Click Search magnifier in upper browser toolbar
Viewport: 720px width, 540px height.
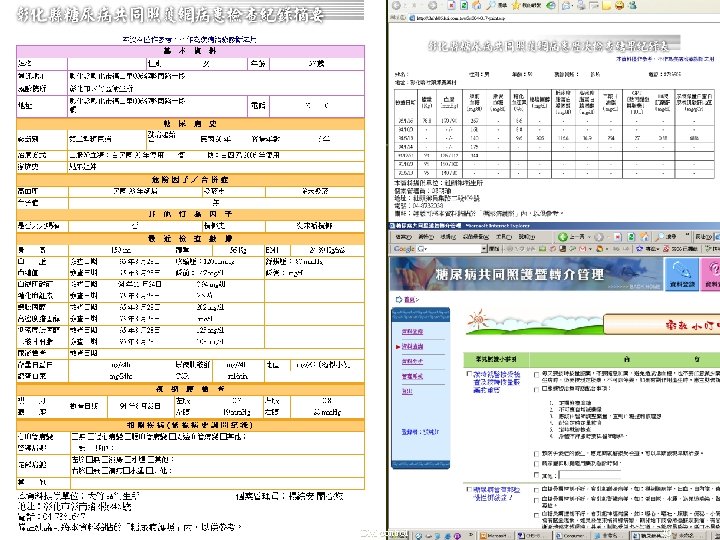click(x=491, y=6)
